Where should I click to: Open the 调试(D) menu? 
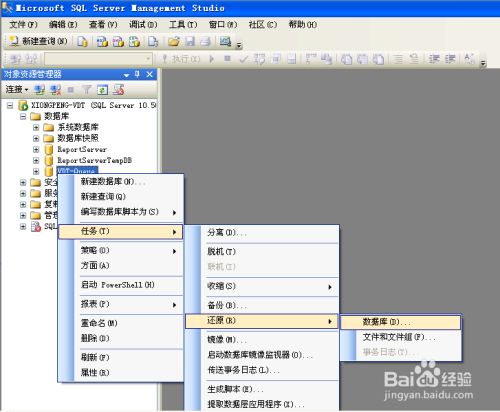143,24
